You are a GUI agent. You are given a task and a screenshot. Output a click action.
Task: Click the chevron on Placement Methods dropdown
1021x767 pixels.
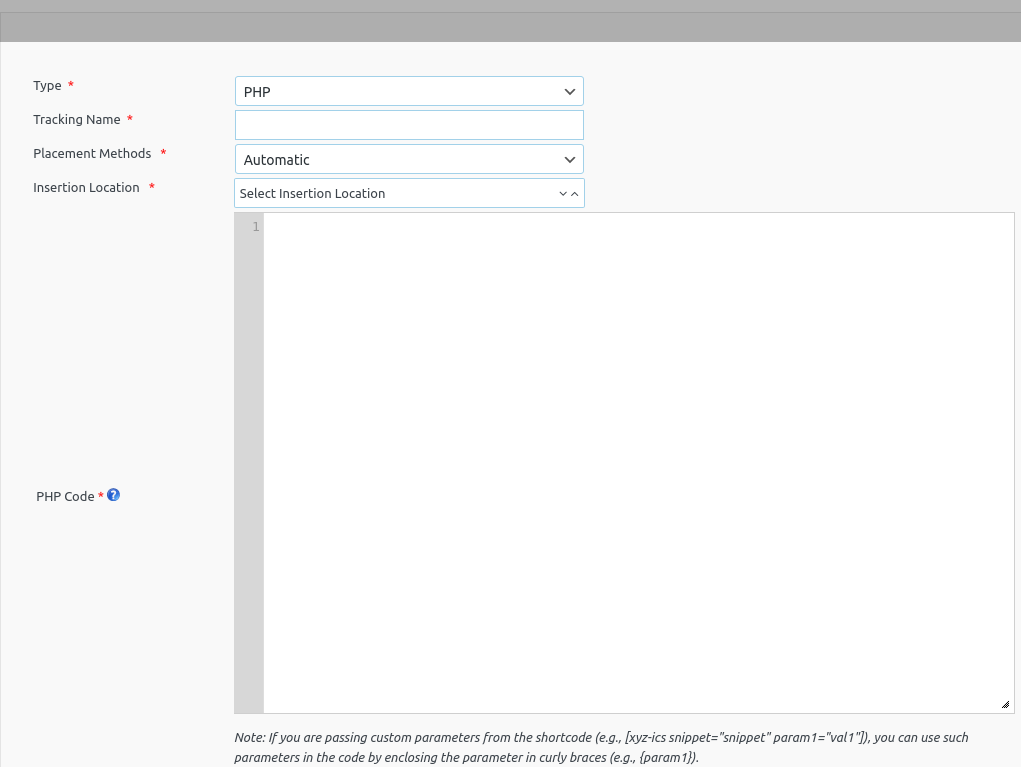click(x=569, y=158)
